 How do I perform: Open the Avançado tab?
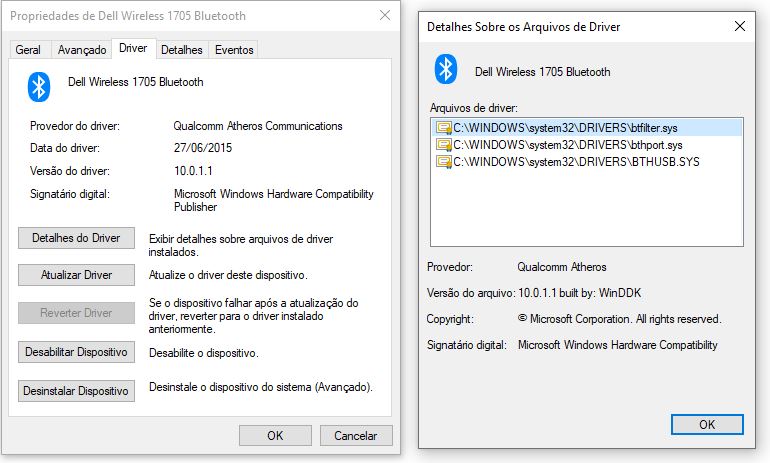82,50
